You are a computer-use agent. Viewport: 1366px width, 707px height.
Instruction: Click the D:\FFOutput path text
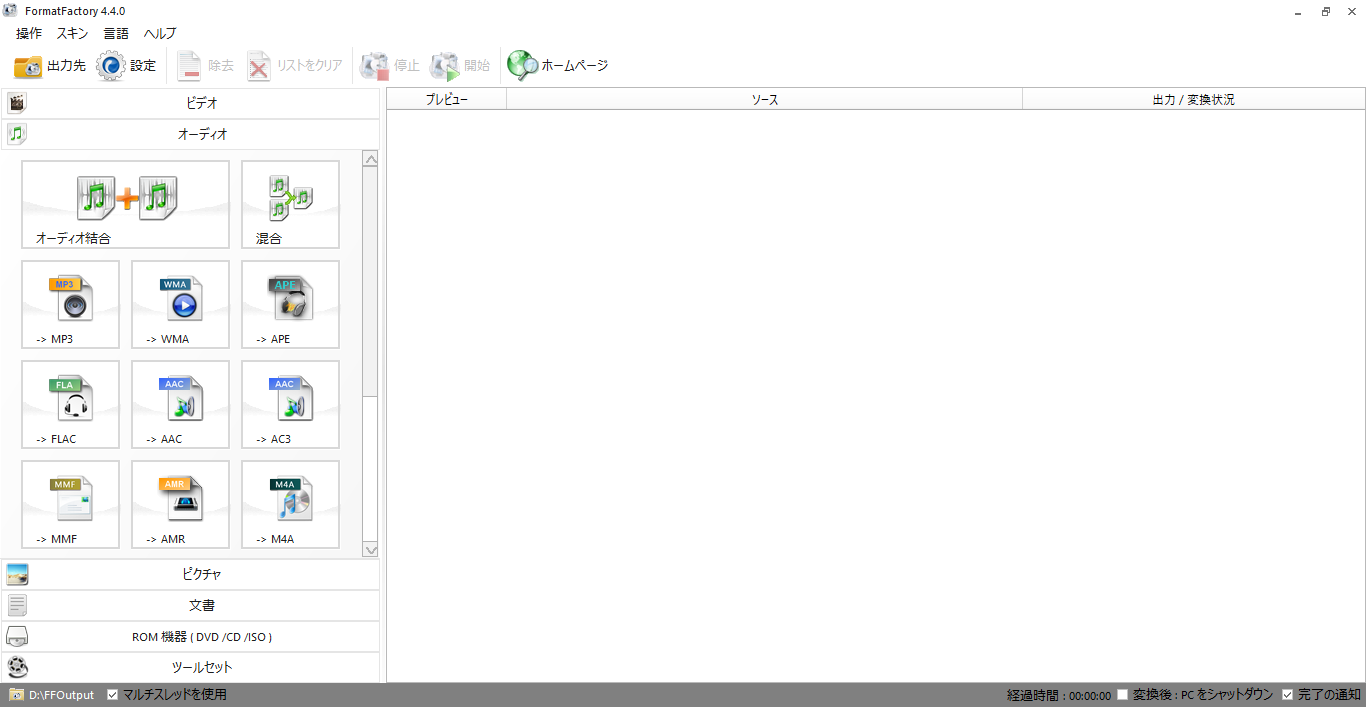(x=62, y=695)
